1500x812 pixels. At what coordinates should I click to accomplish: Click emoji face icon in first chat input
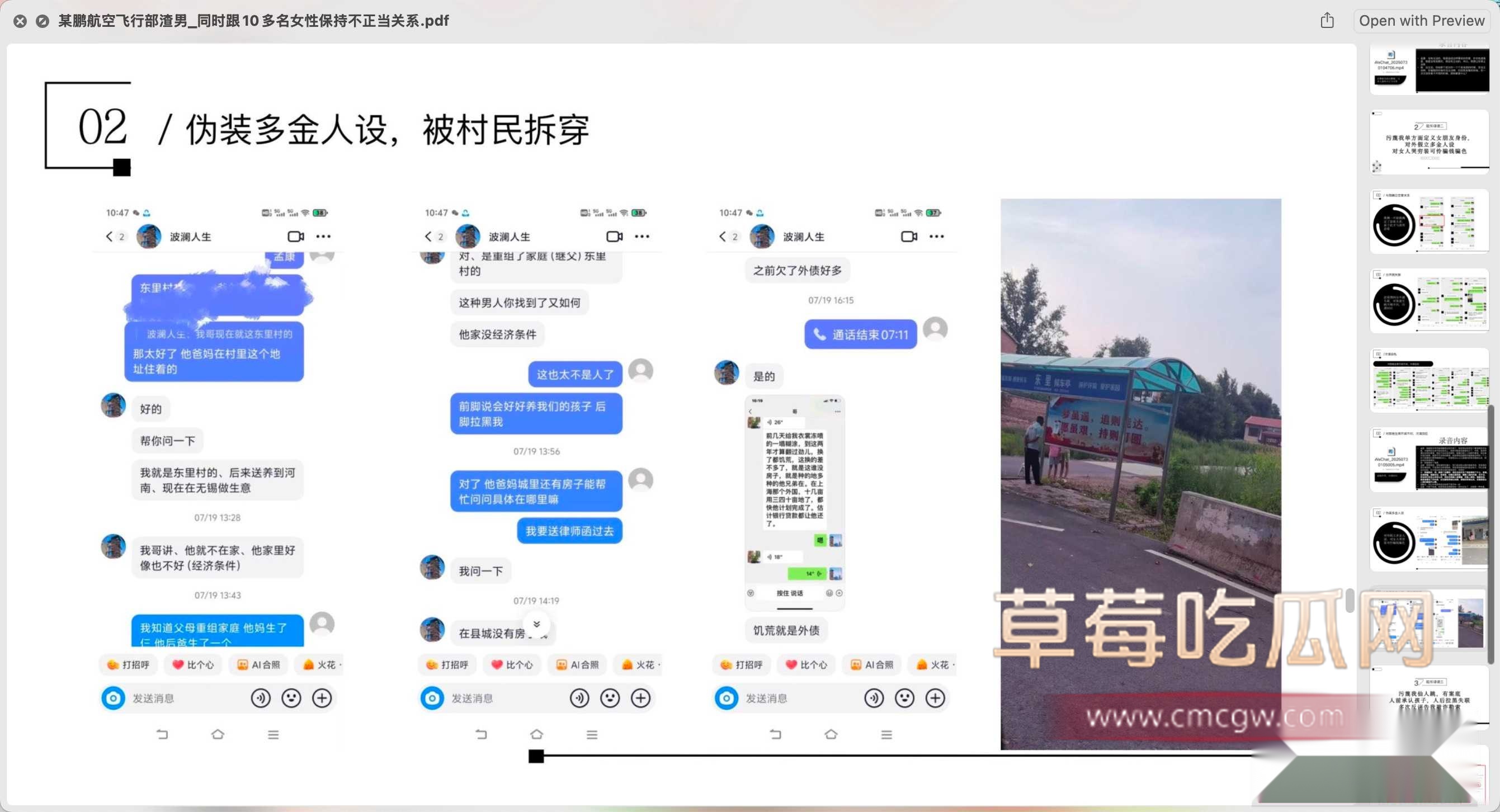click(291, 698)
